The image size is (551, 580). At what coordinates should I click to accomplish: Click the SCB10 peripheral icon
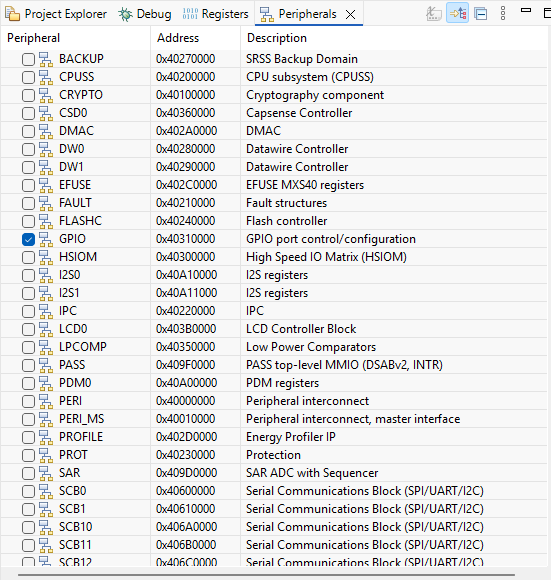(46, 527)
